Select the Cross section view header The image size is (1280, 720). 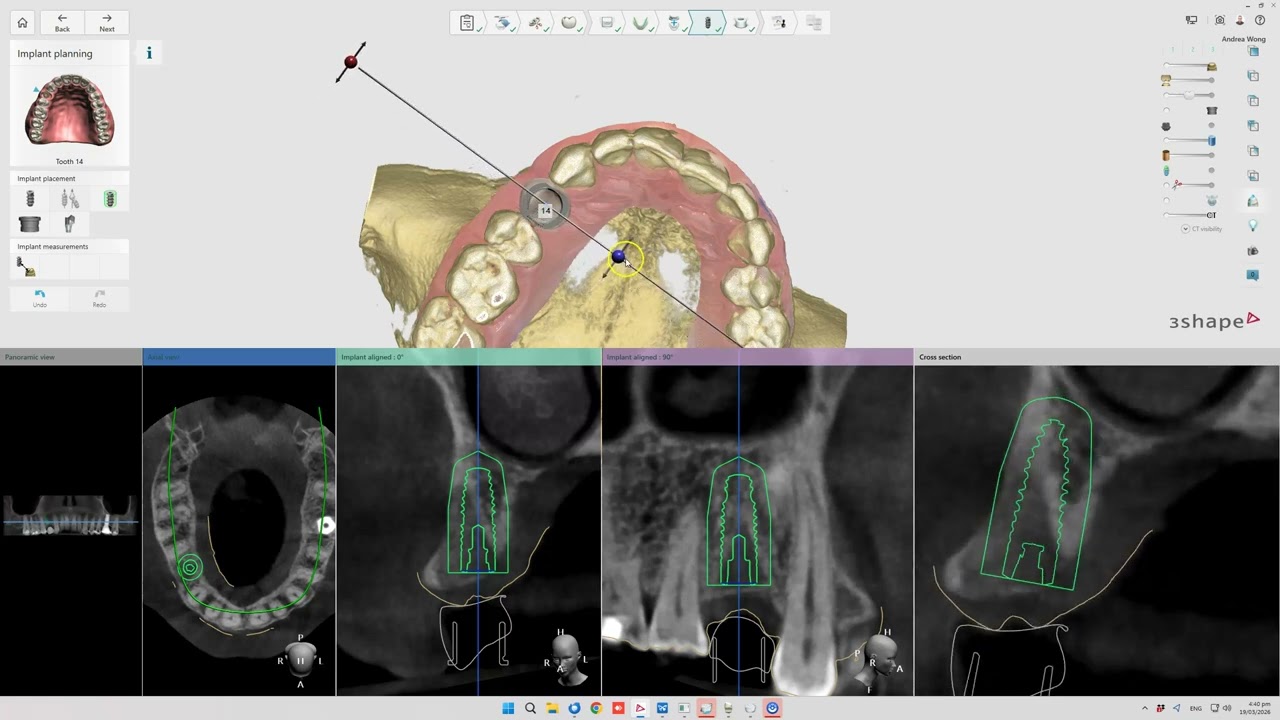[1097, 357]
